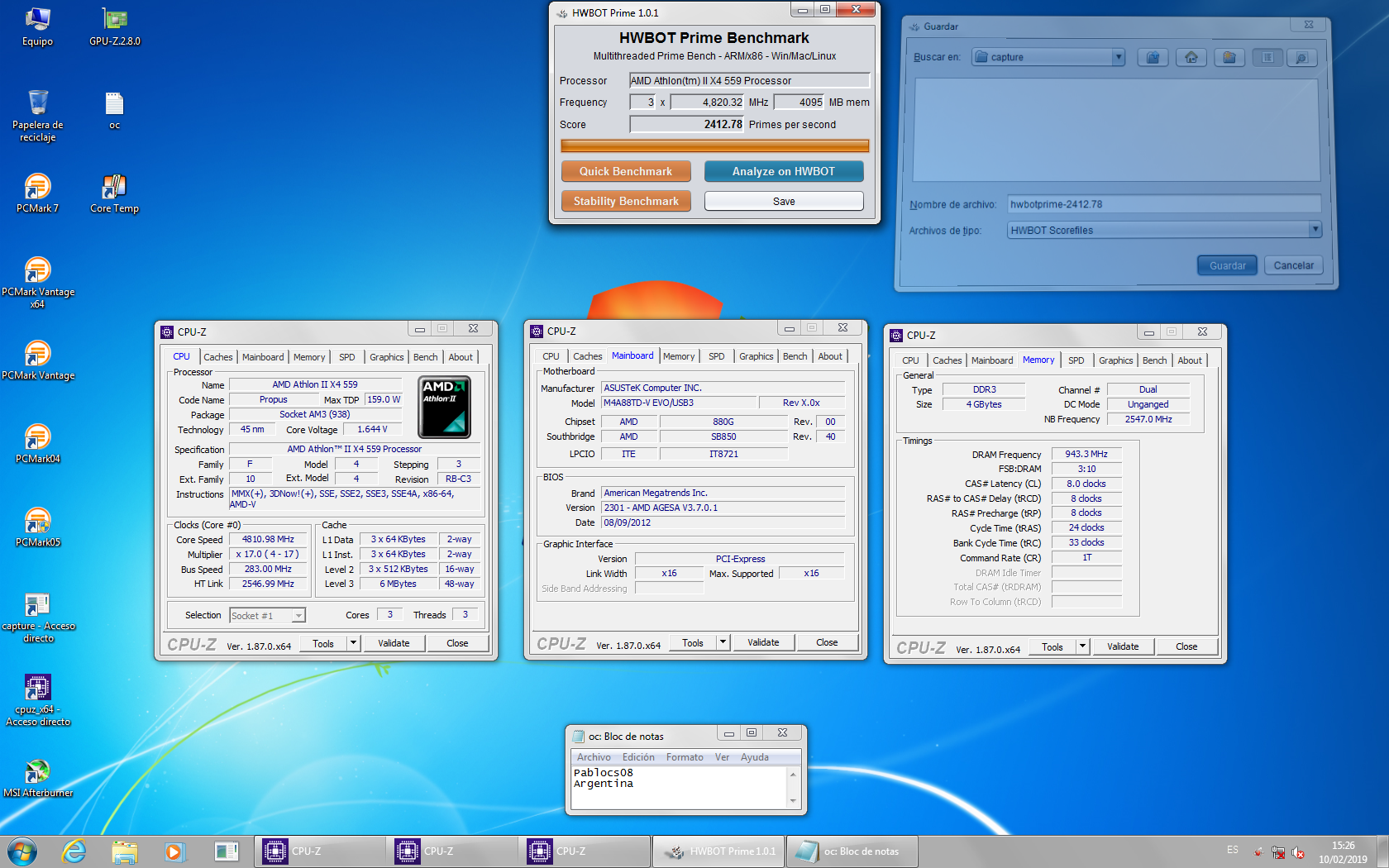This screenshot has width=1389, height=868.
Task: Click the Processor name field in HWBOT Prime
Action: (x=750, y=80)
